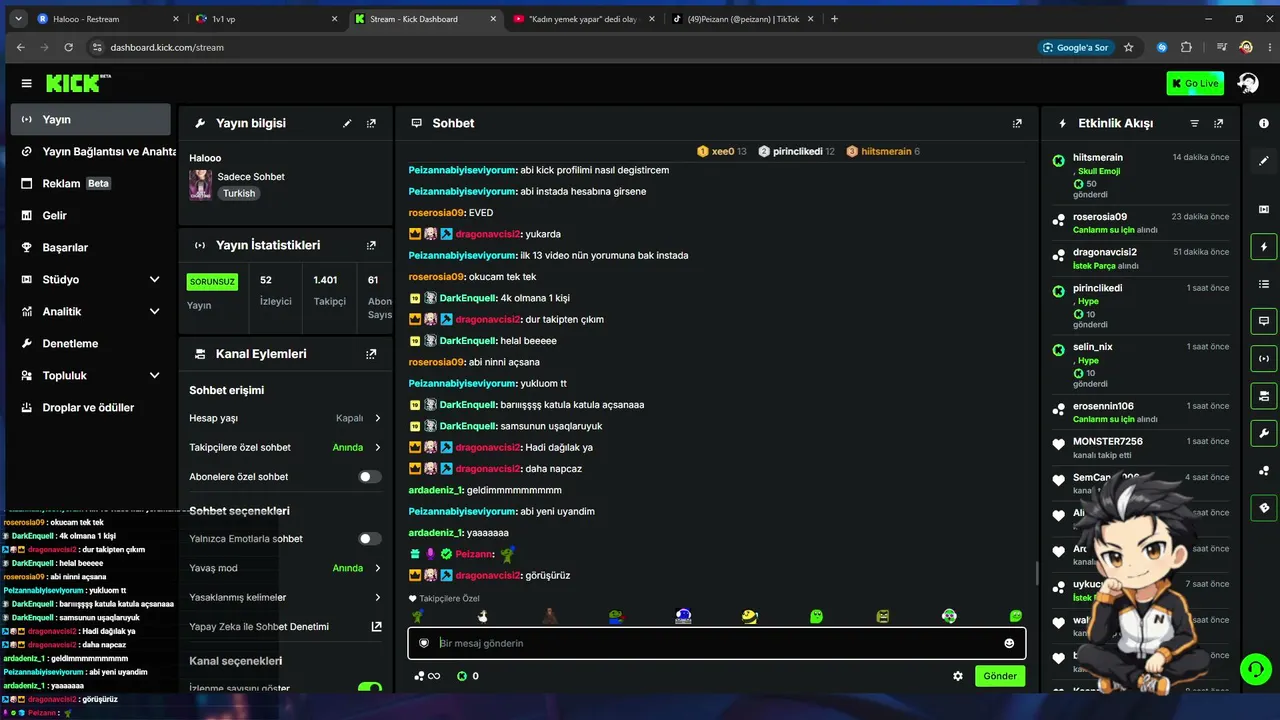This screenshot has width=1280, height=720.
Task: Select Yayın in the sidebar
Action: (91, 119)
